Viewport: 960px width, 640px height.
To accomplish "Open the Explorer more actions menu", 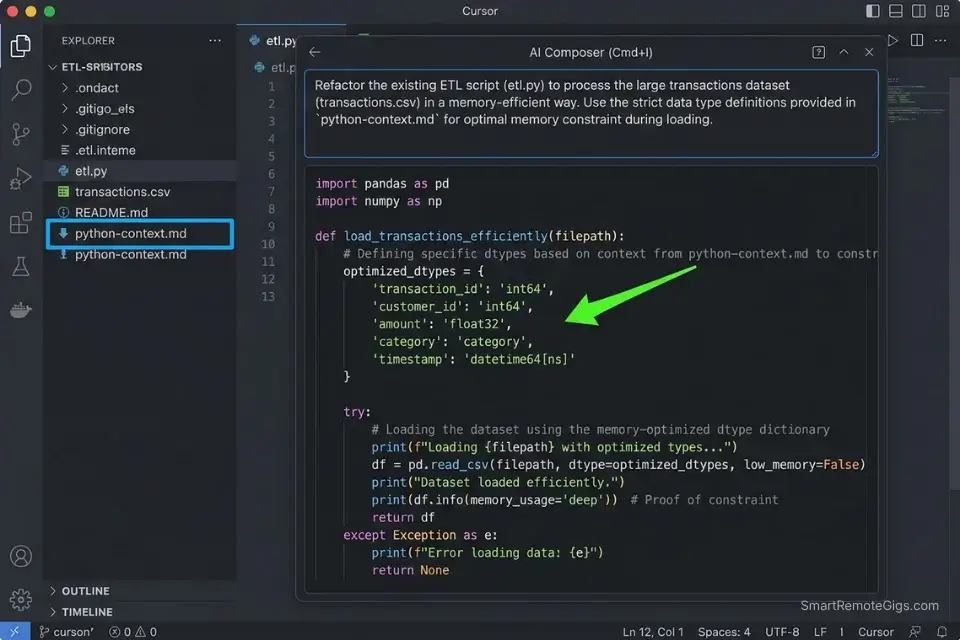I will (215, 40).
